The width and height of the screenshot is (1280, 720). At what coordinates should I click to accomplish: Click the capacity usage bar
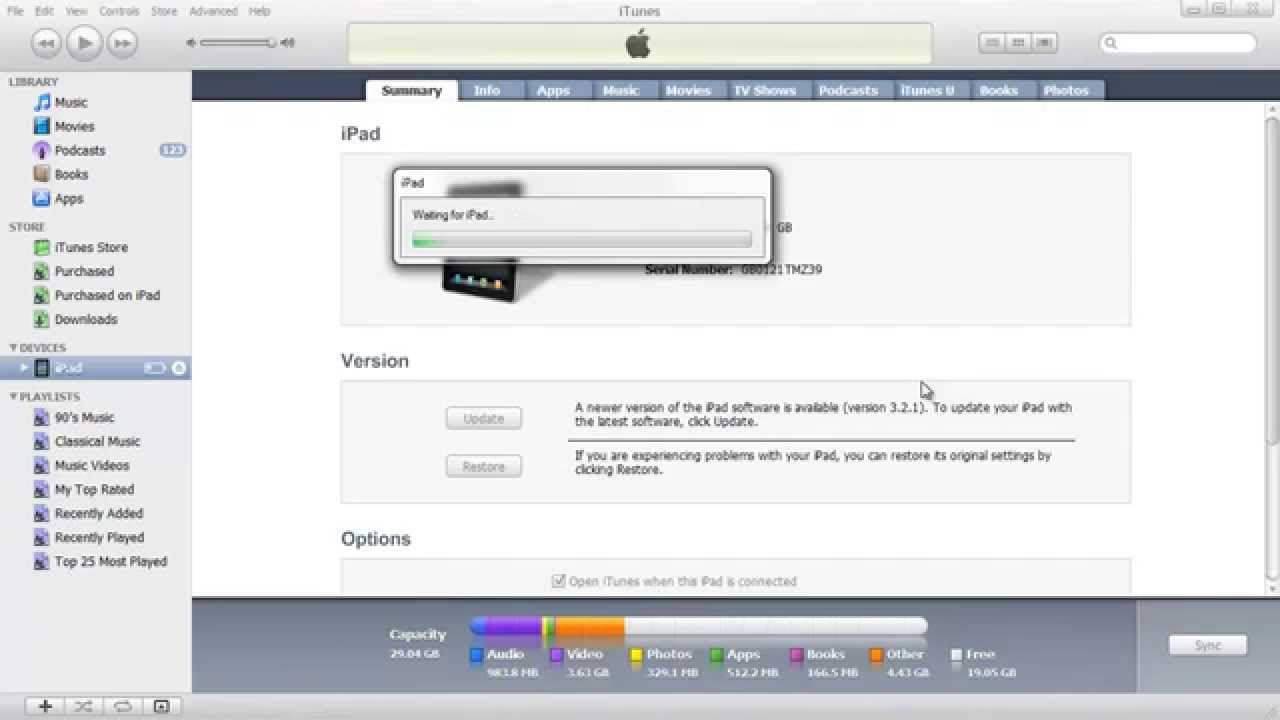tap(698, 627)
